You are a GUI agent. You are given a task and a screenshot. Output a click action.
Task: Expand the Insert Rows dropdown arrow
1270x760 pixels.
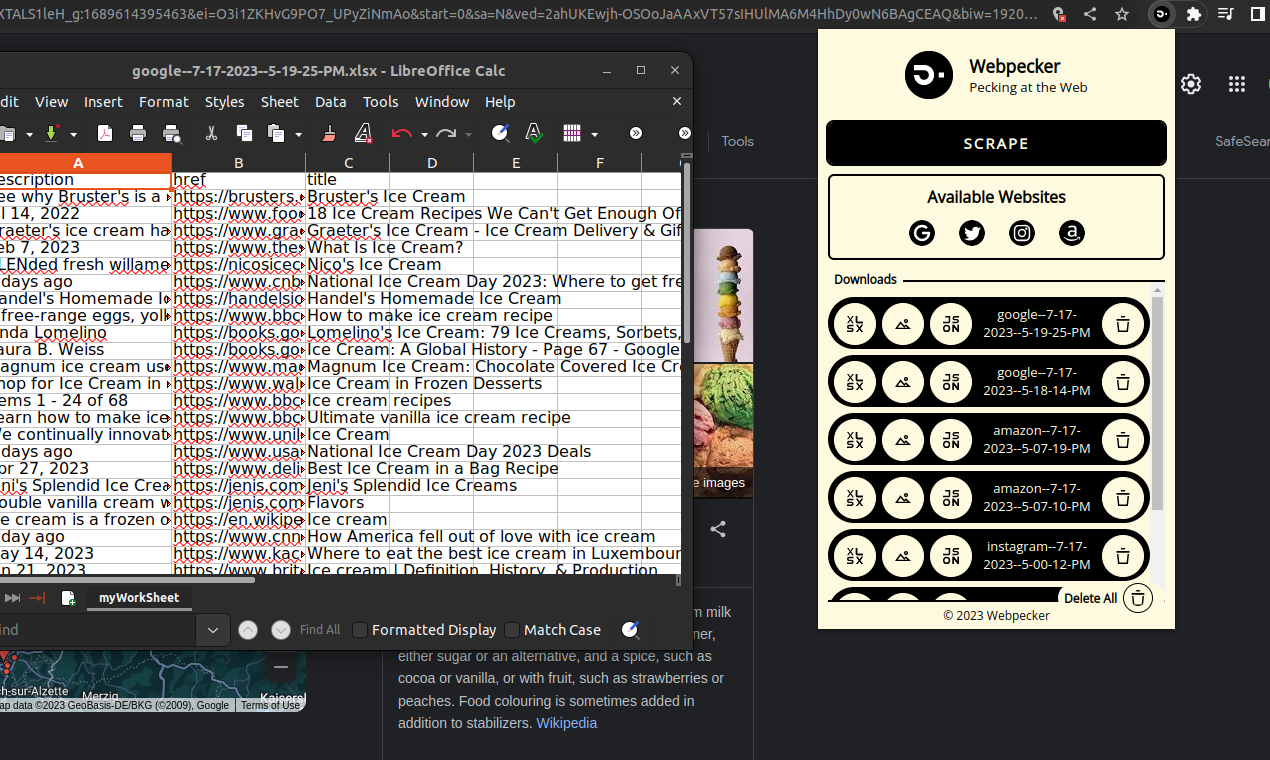[x=594, y=134]
